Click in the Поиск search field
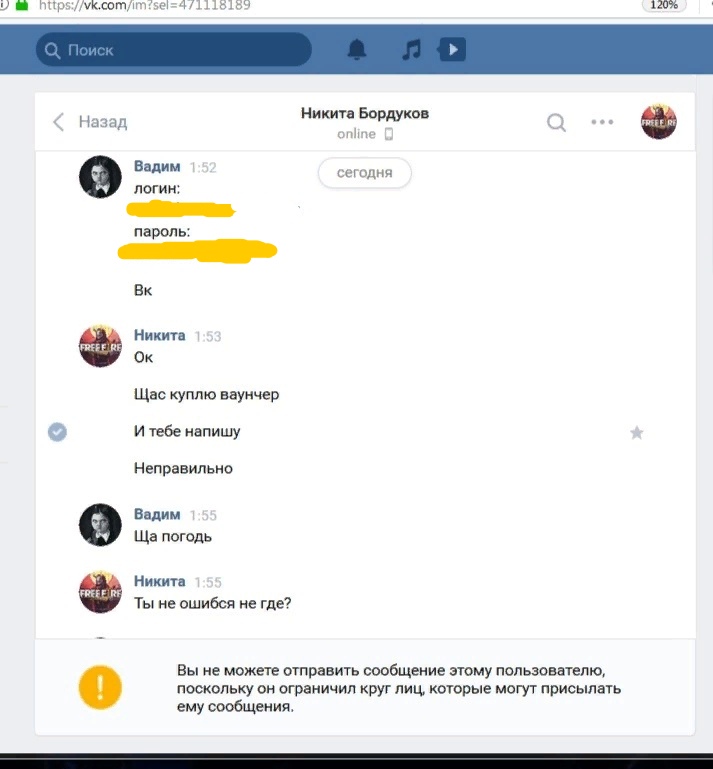 click(x=174, y=50)
